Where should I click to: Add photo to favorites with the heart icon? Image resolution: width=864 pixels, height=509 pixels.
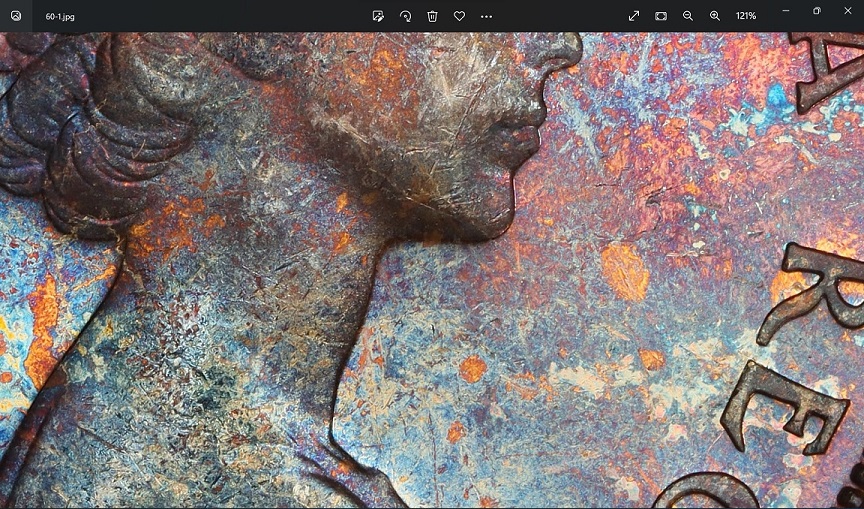click(460, 16)
